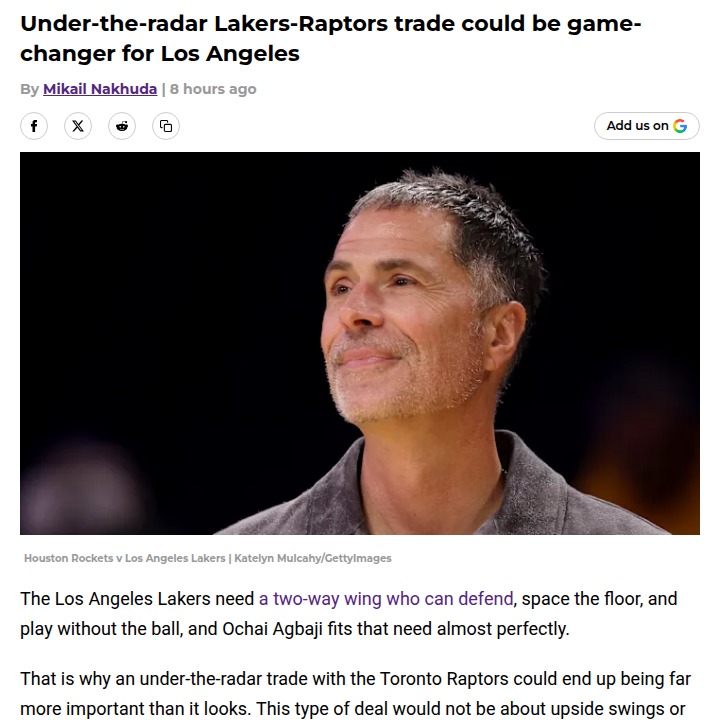
Task: Click the Katelyn Mulcahy/GettyImages photo credit
Action: [x=313, y=558]
